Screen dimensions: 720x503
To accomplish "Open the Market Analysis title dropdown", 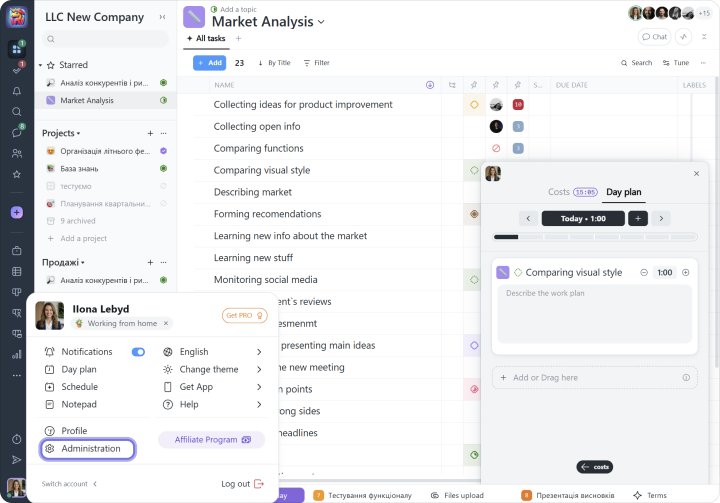I will click(x=321, y=22).
